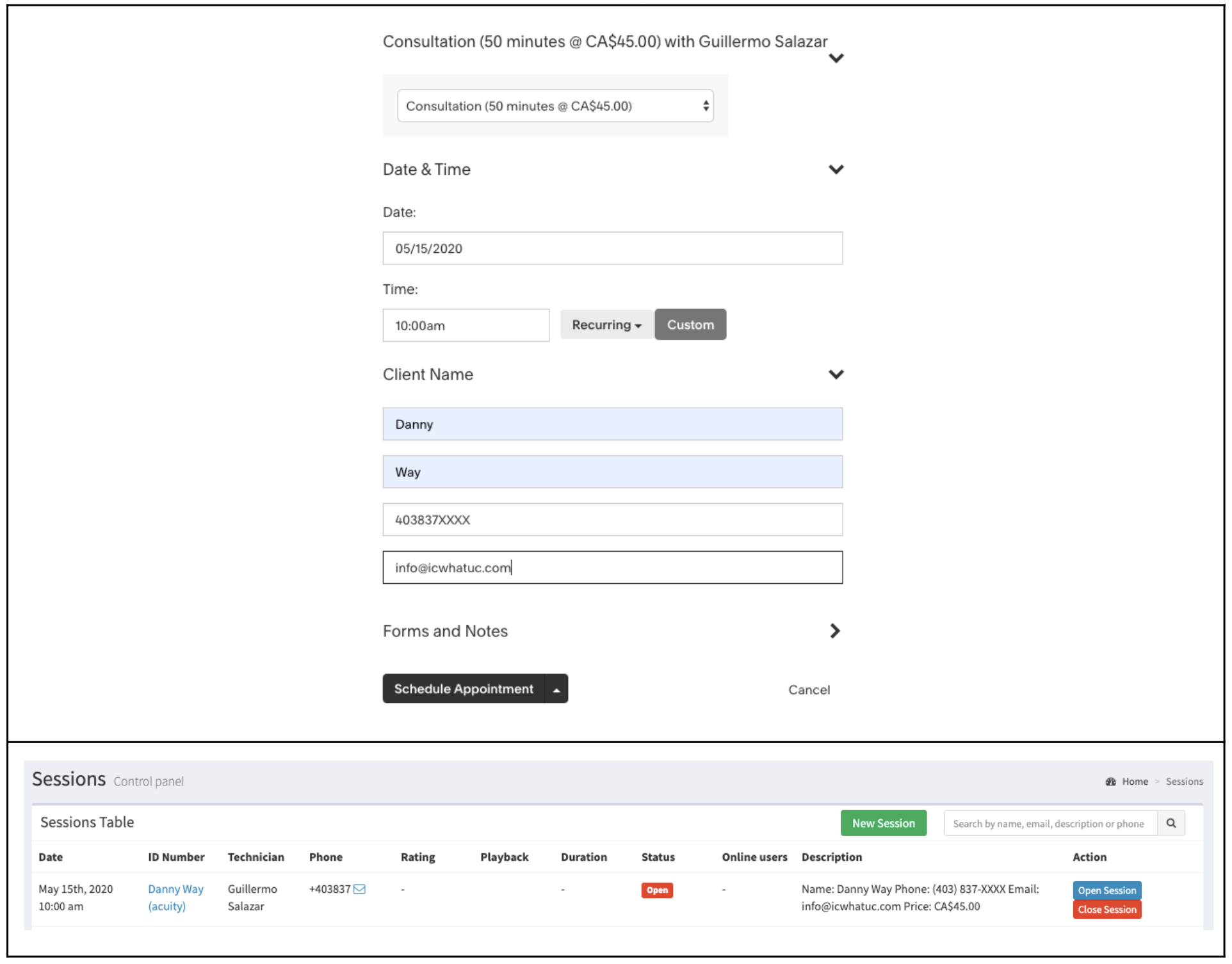
Task: Click the May 15th, 2020 date cell
Action: click(76, 897)
